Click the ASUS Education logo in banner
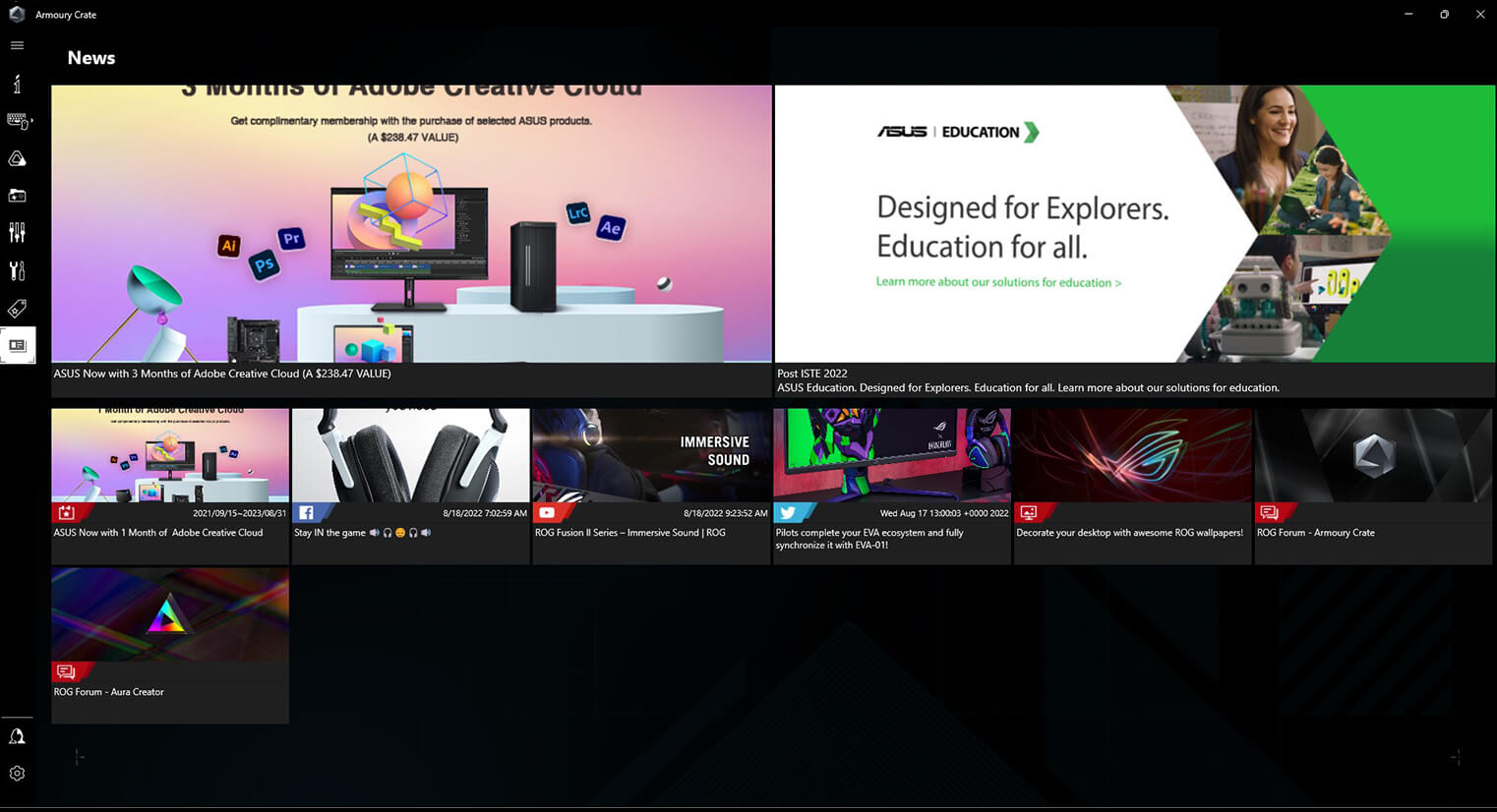The width and height of the screenshot is (1497, 812). point(958,132)
